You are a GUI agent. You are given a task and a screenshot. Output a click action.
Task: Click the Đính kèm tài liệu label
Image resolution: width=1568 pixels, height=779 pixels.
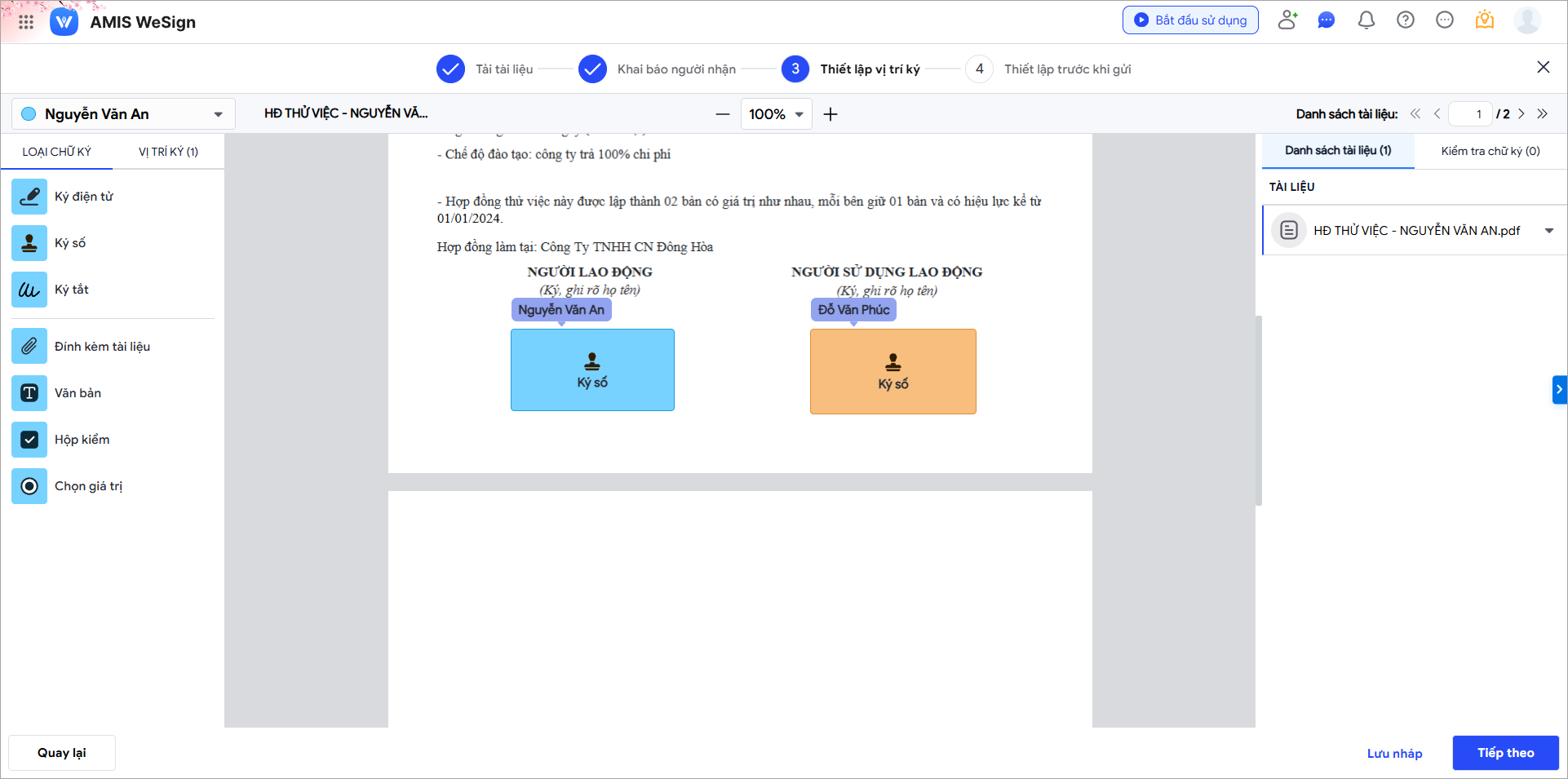pyautogui.click(x=102, y=347)
